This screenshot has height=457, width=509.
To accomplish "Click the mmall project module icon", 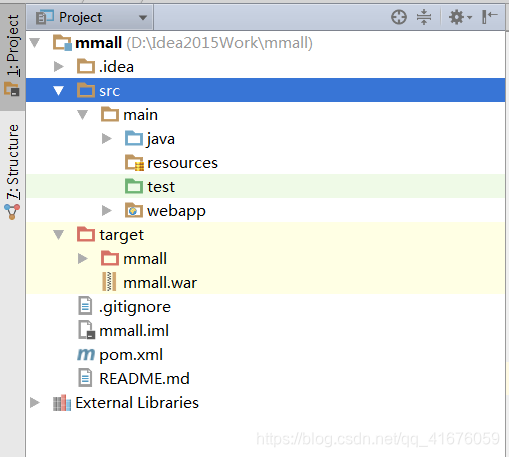I will pos(62,43).
